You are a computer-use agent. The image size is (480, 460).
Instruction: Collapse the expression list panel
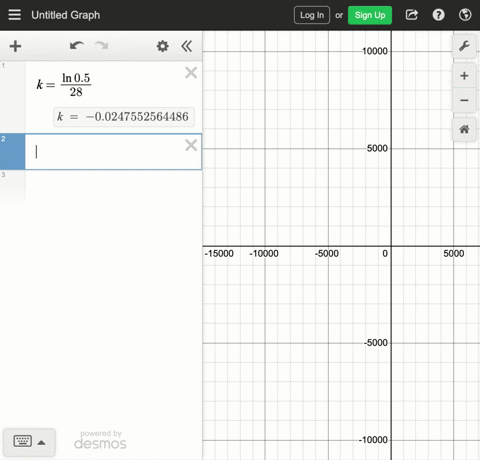[x=187, y=46]
